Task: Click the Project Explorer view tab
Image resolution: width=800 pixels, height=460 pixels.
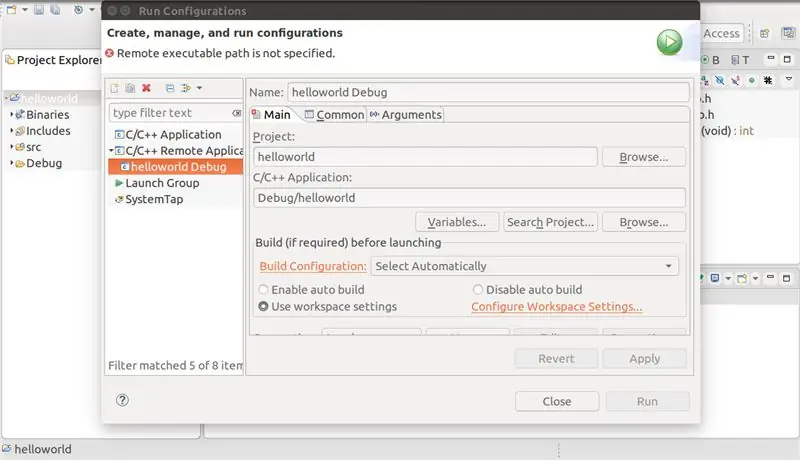Action: pyautogui.click(x=53, y=60)
